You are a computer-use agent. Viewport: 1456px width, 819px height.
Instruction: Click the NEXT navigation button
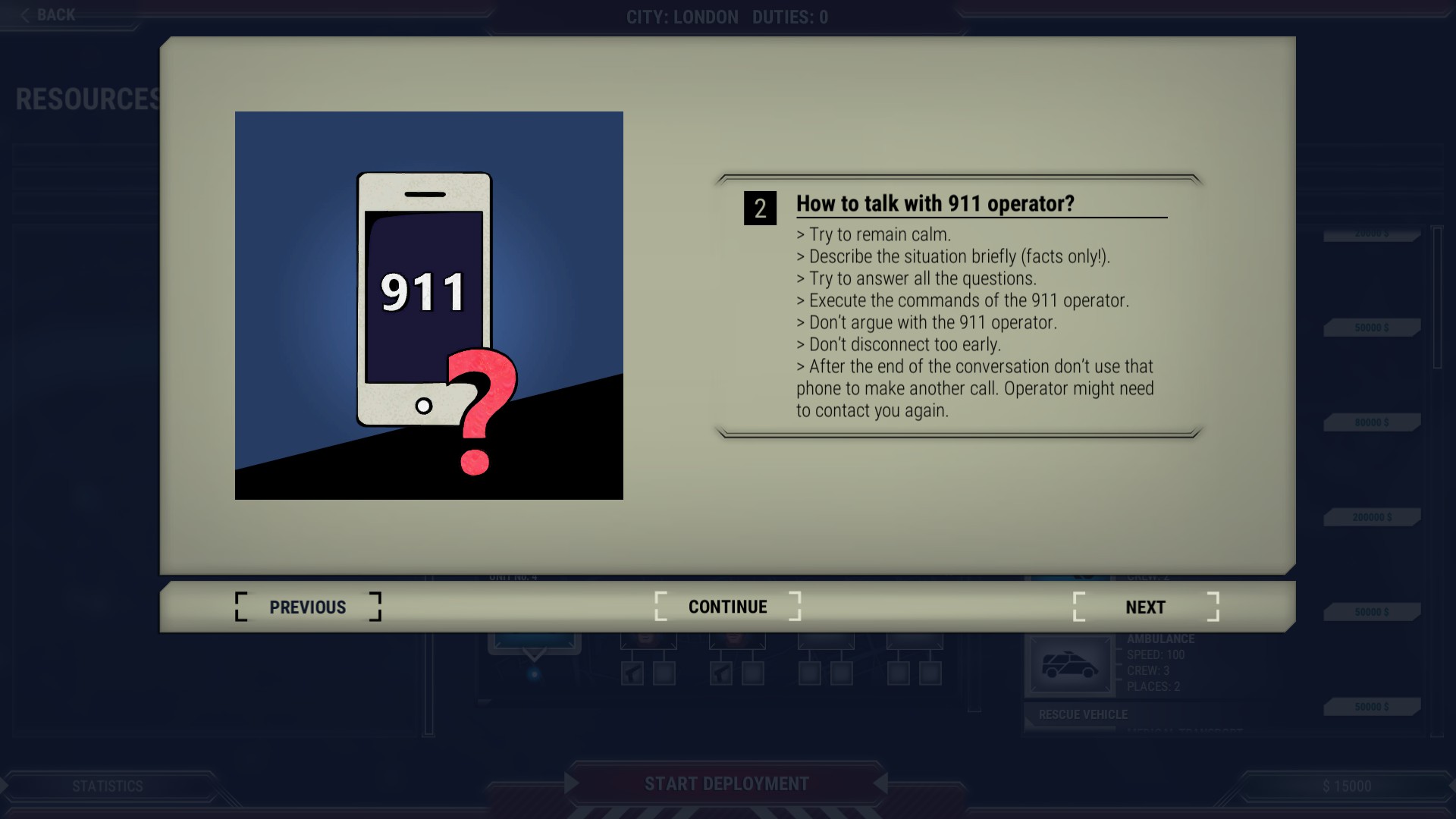point(1145,606)
